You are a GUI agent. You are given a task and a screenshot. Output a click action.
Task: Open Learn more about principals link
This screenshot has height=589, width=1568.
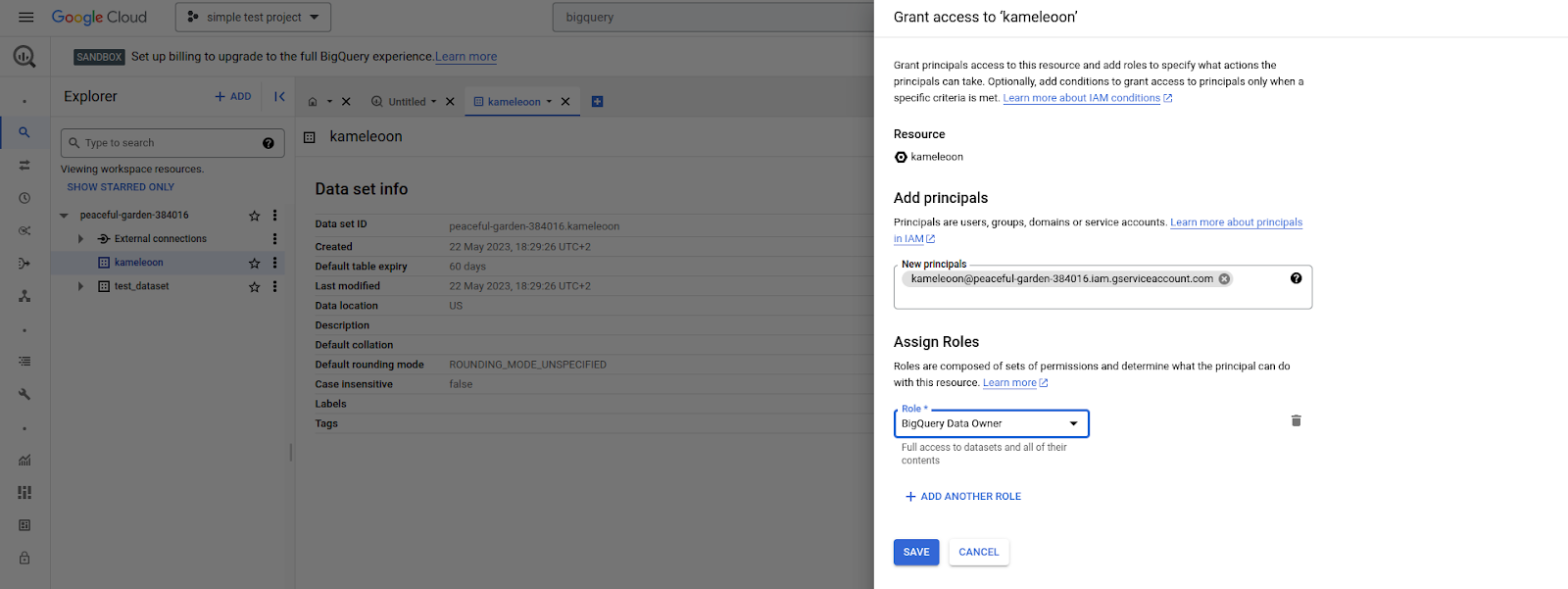coord(1236,222)
